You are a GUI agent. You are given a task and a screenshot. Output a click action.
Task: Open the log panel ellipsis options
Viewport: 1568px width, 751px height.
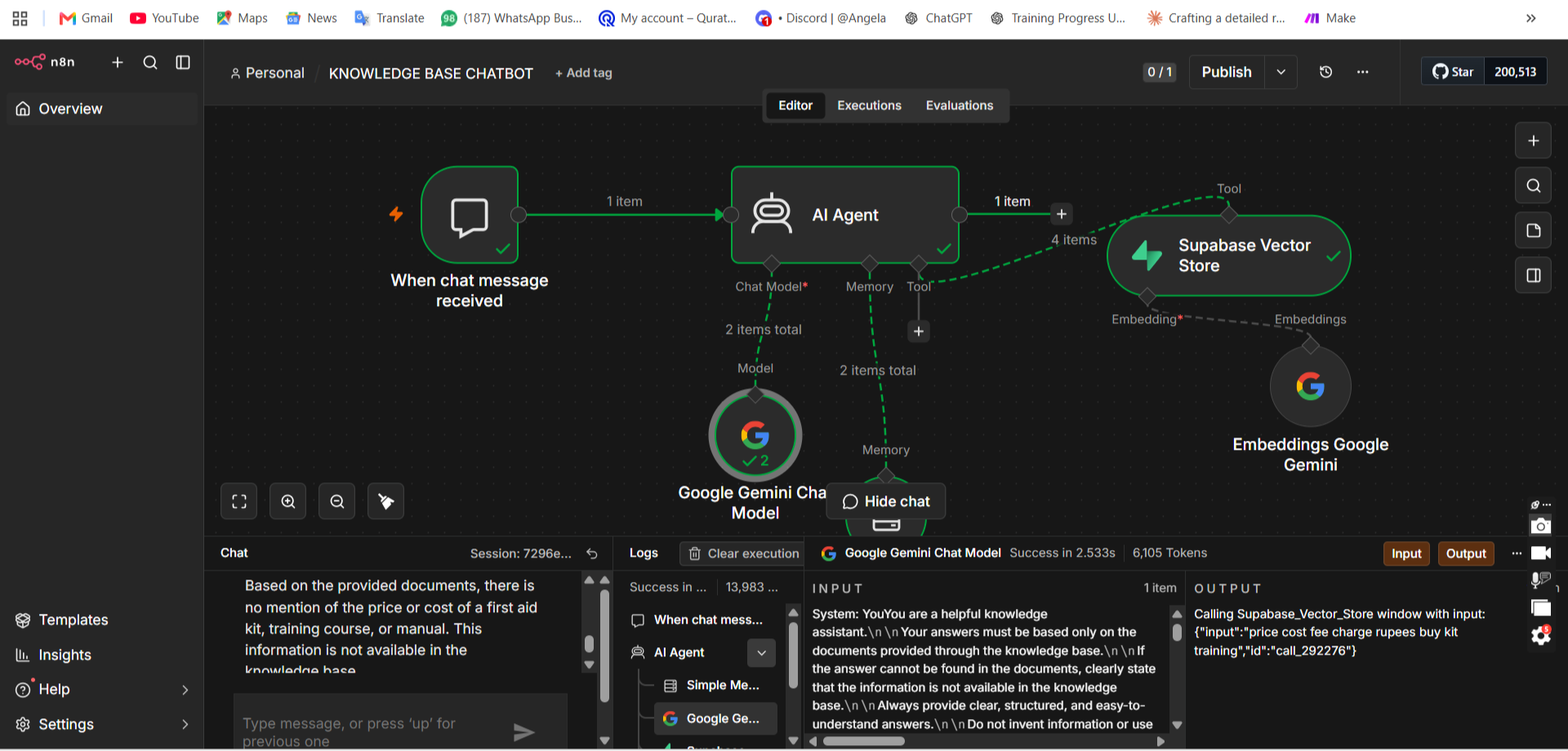(x=1517, y=553)
